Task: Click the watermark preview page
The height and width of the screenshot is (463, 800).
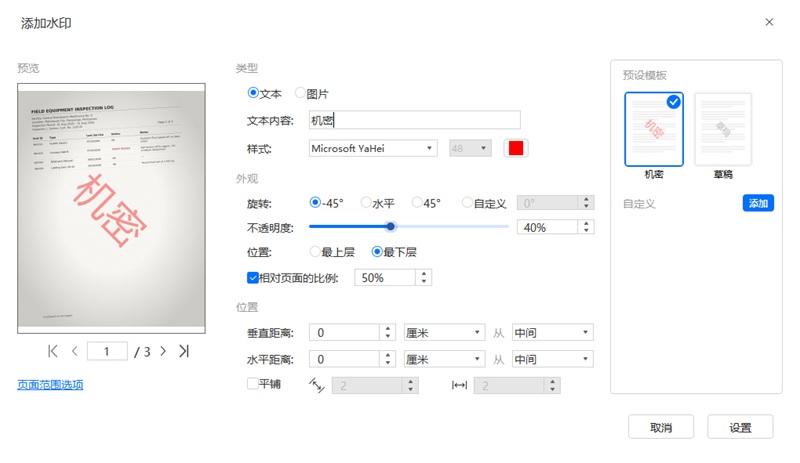Action: tap(111, 208)
